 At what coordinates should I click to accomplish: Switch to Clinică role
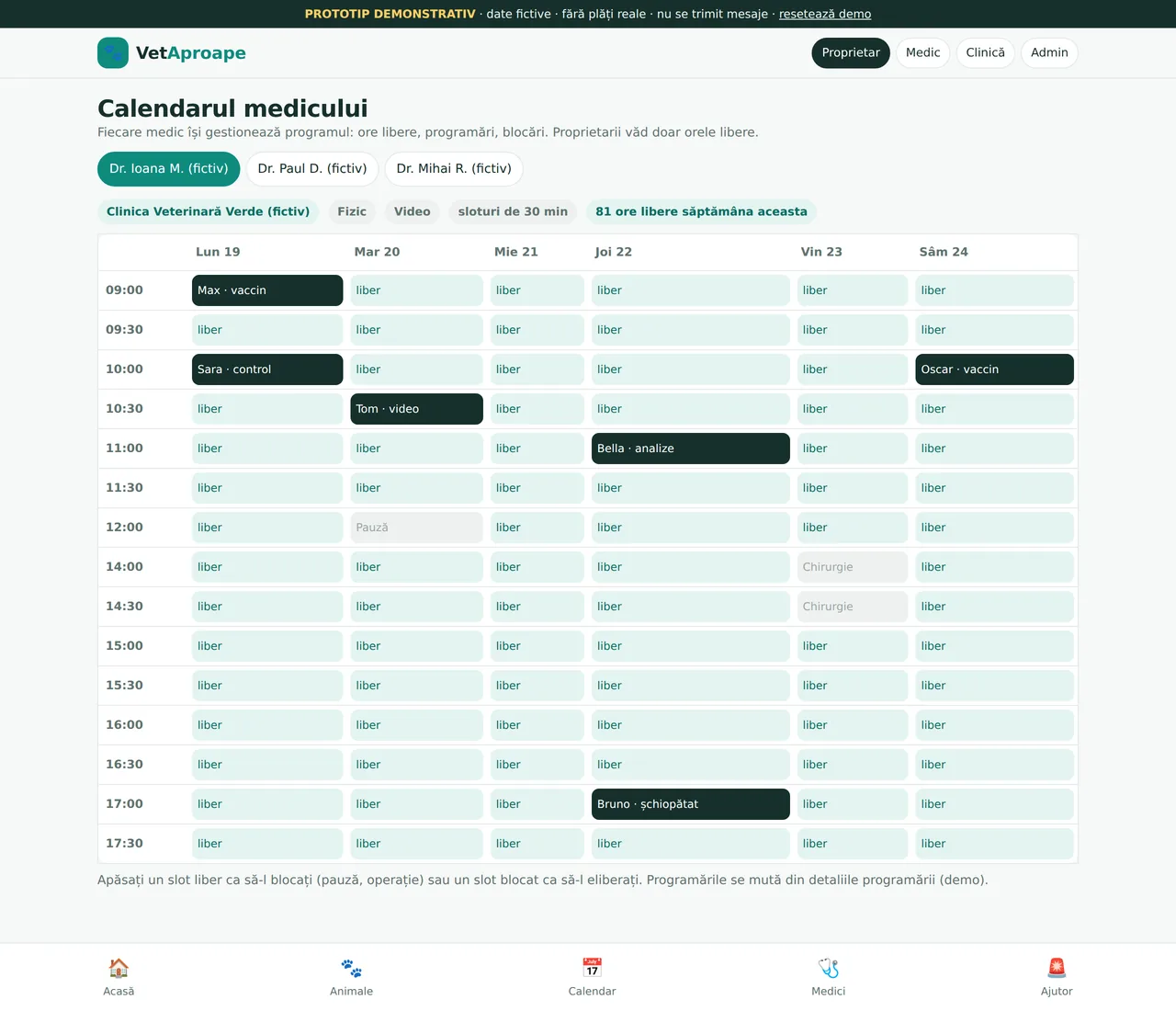[986, 53]
